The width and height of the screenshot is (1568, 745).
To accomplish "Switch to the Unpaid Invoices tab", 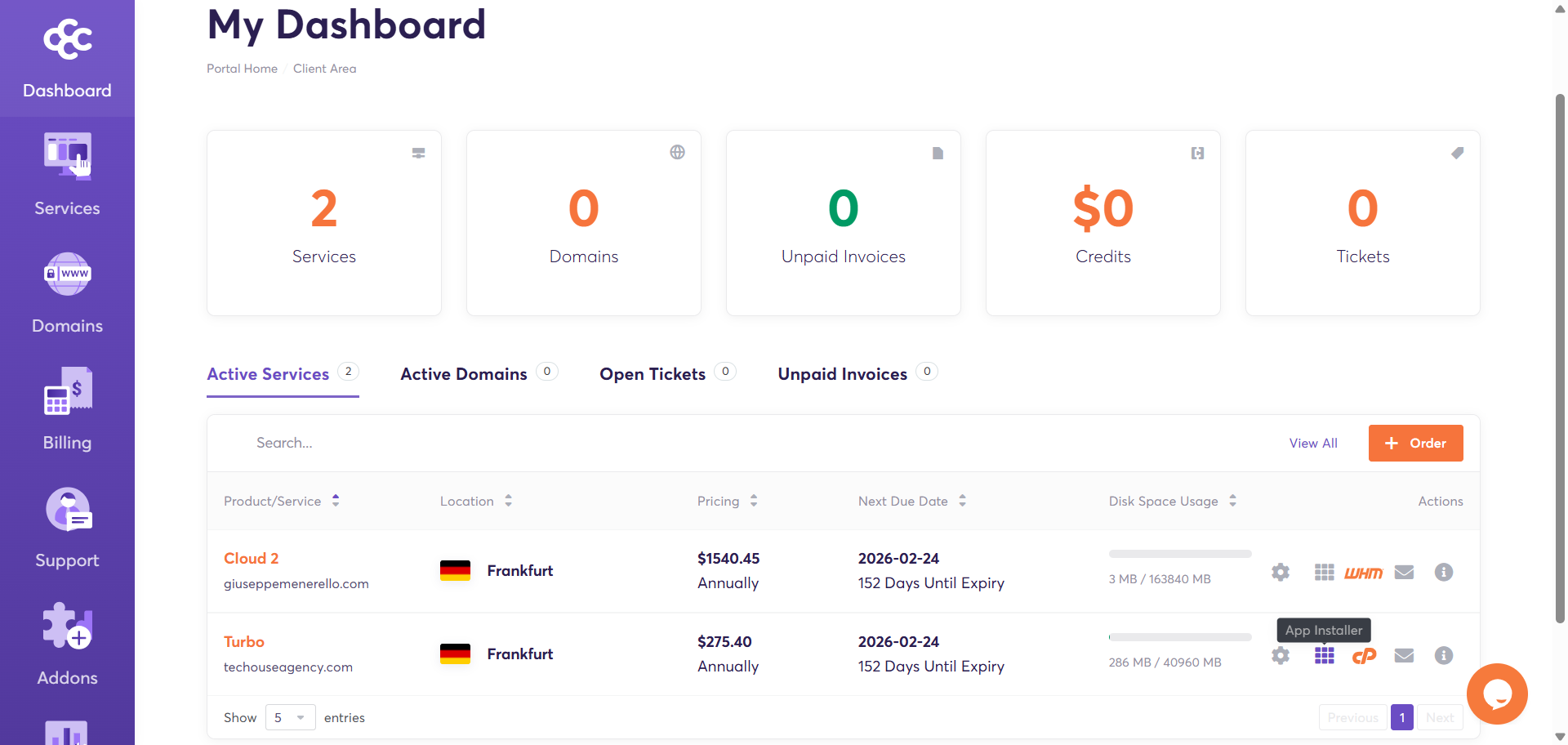I will point(857,374).
